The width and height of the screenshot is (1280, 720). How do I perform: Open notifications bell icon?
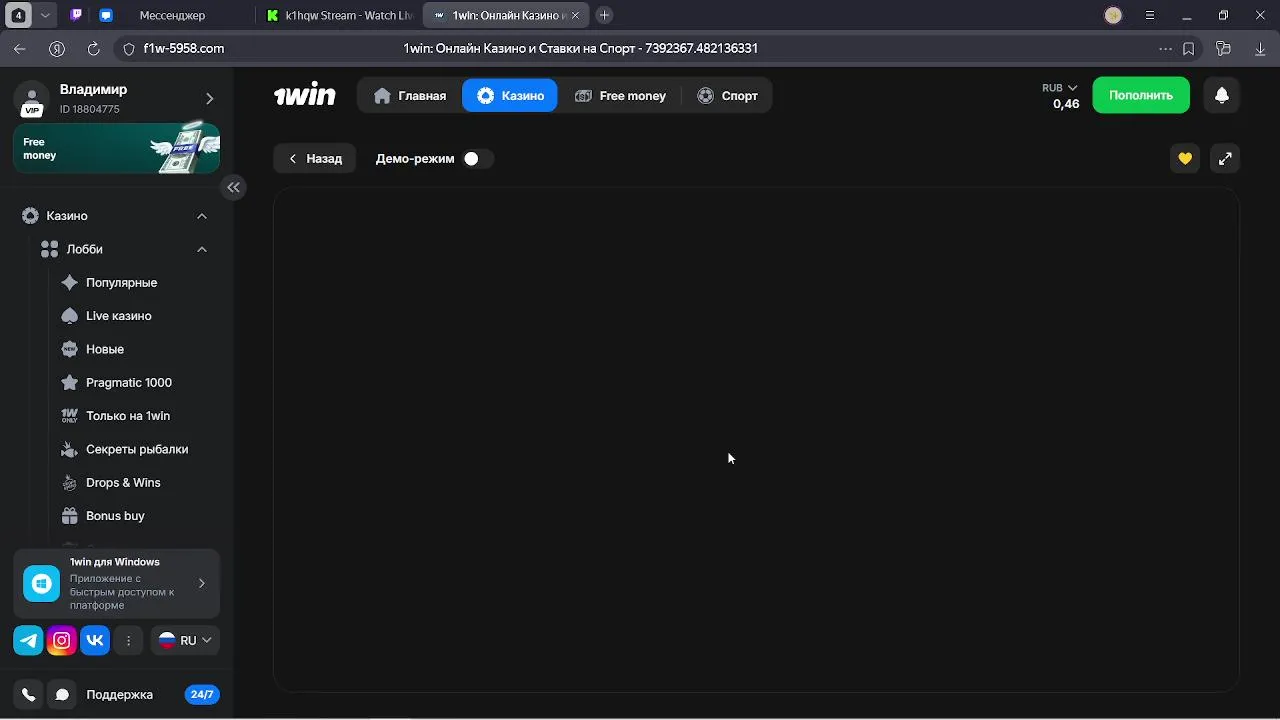coord(1221,95)
